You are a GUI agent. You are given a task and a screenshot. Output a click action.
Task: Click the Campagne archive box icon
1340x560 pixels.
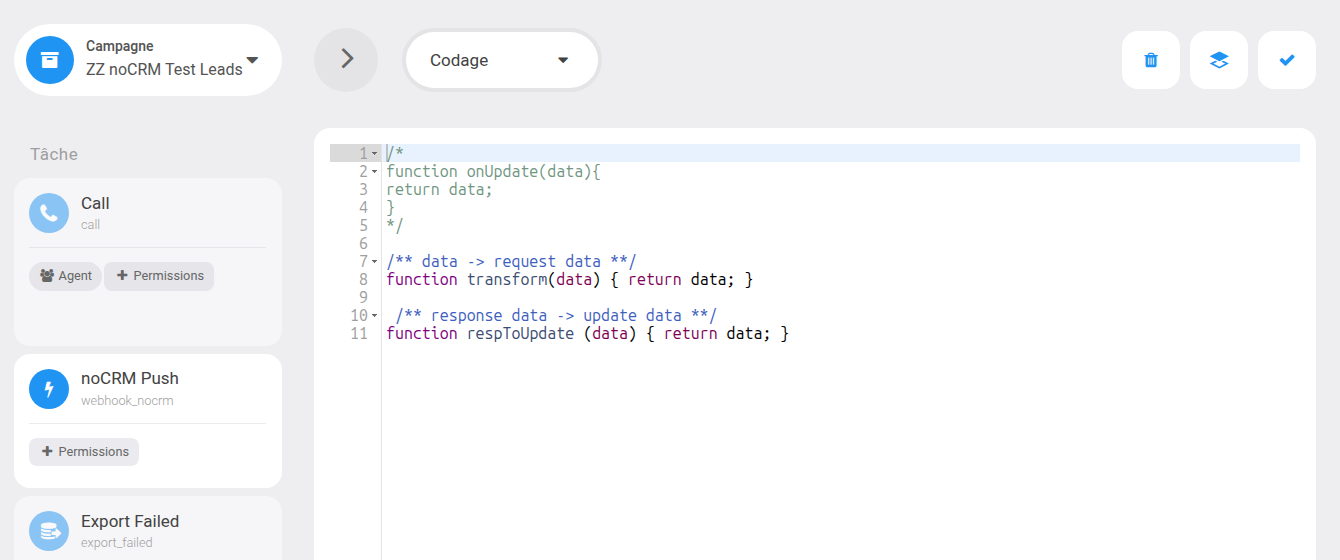(50, 60)
